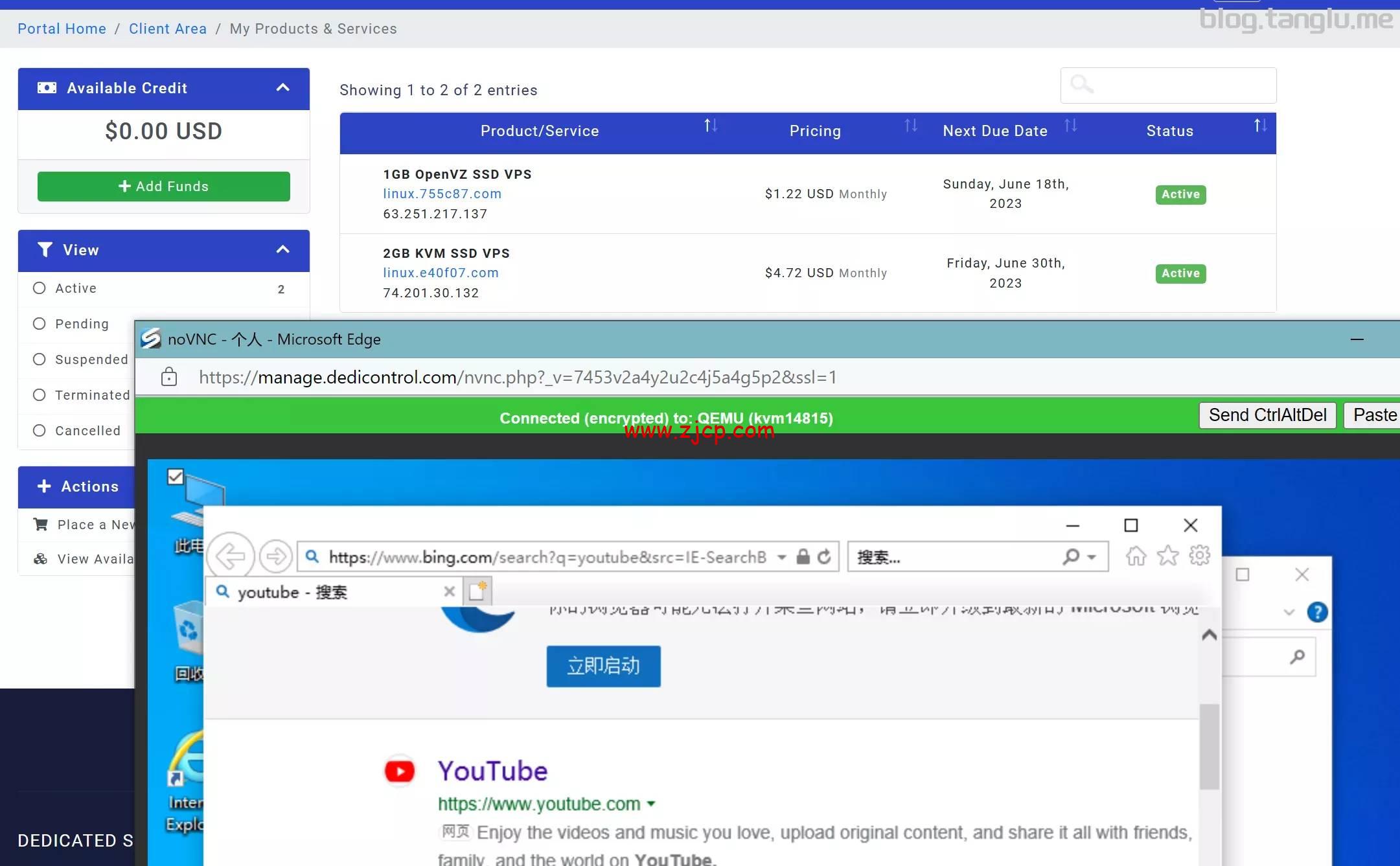Select the Active filter radio button
This screenshot has height=866, width=1400.
point(40,288)
